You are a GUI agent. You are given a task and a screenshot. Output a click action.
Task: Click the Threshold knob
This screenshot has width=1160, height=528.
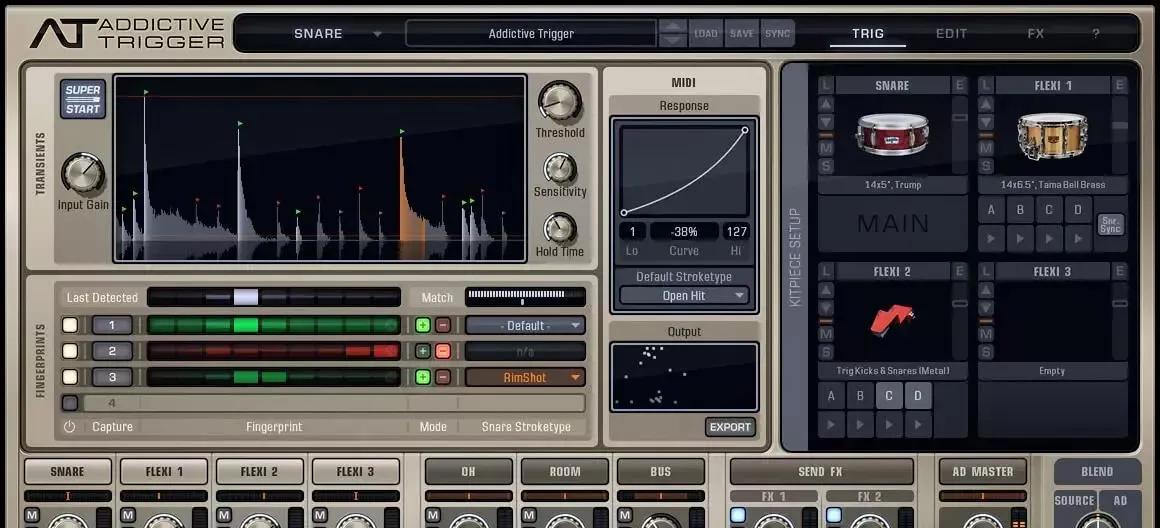(x=558, y=102)
